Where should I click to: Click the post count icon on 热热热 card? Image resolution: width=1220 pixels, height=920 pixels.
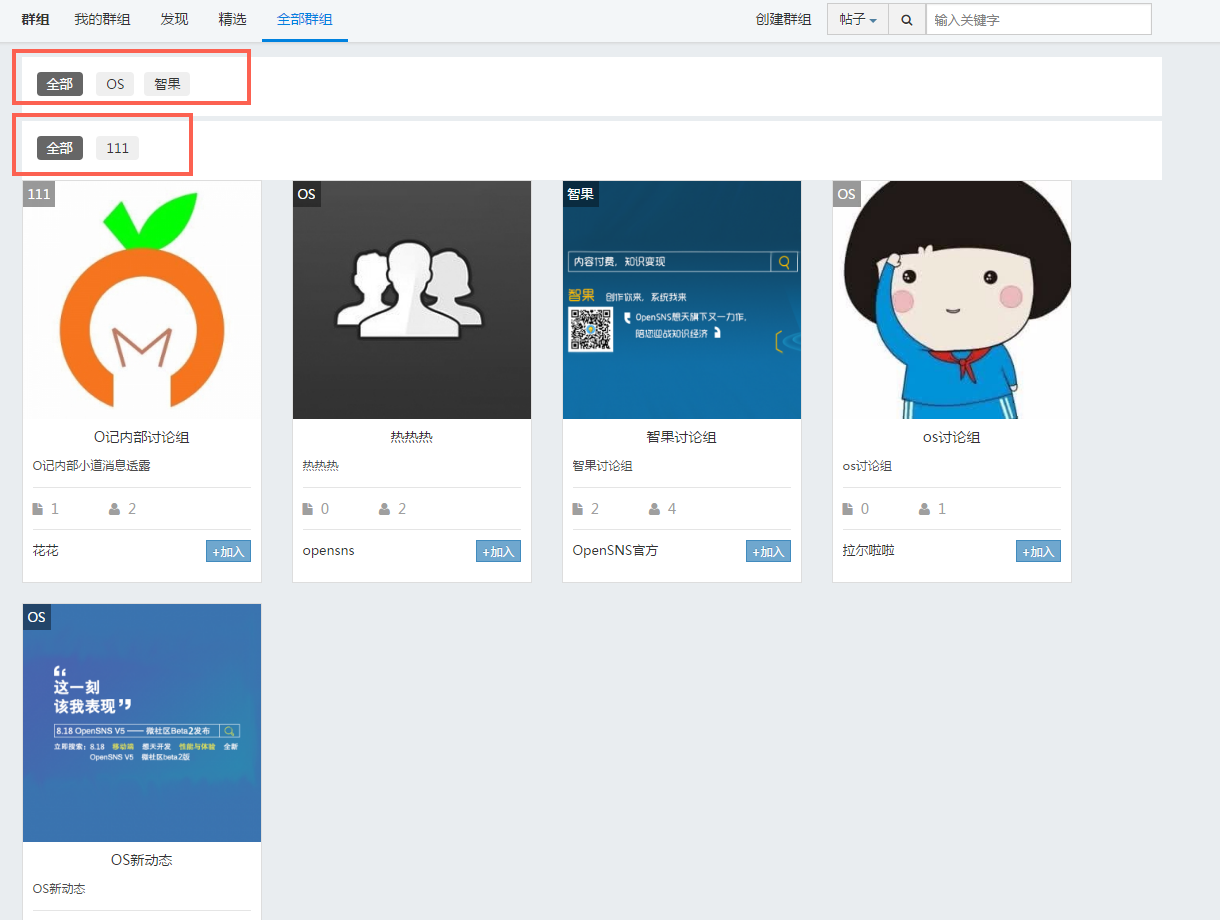(x=308, y=509)
